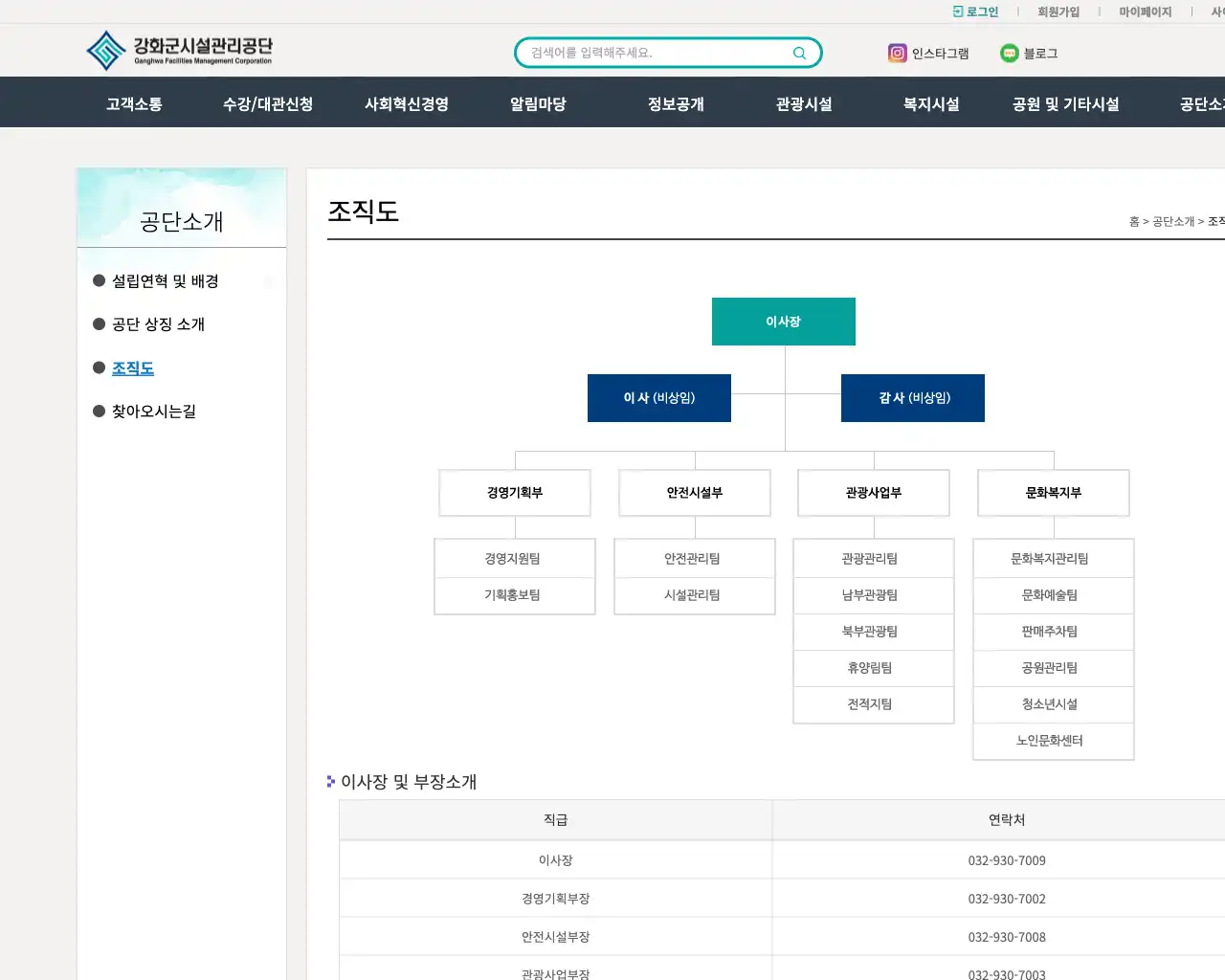Screen dimensions: 1225x980
Task: Click the 홈 breadcrumb link
Action: click(x=1135, y=221)
